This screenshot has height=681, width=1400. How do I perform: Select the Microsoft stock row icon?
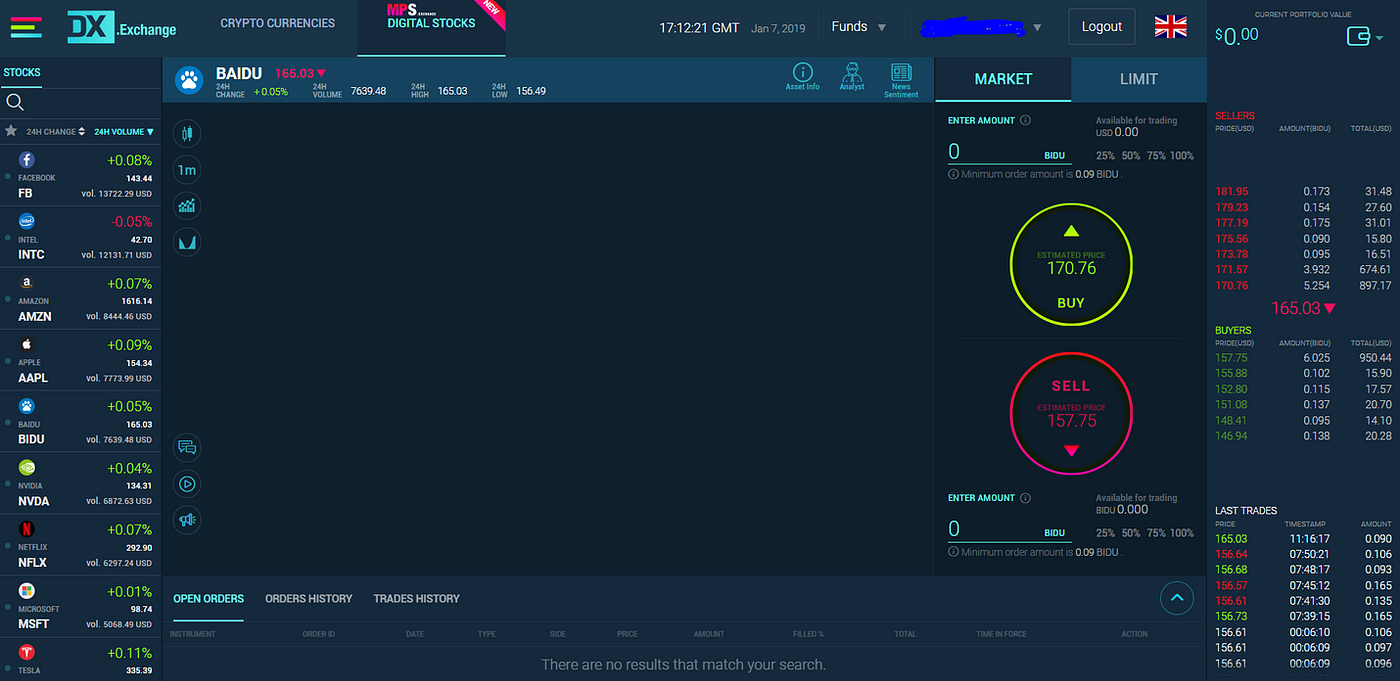pos(27,591)
